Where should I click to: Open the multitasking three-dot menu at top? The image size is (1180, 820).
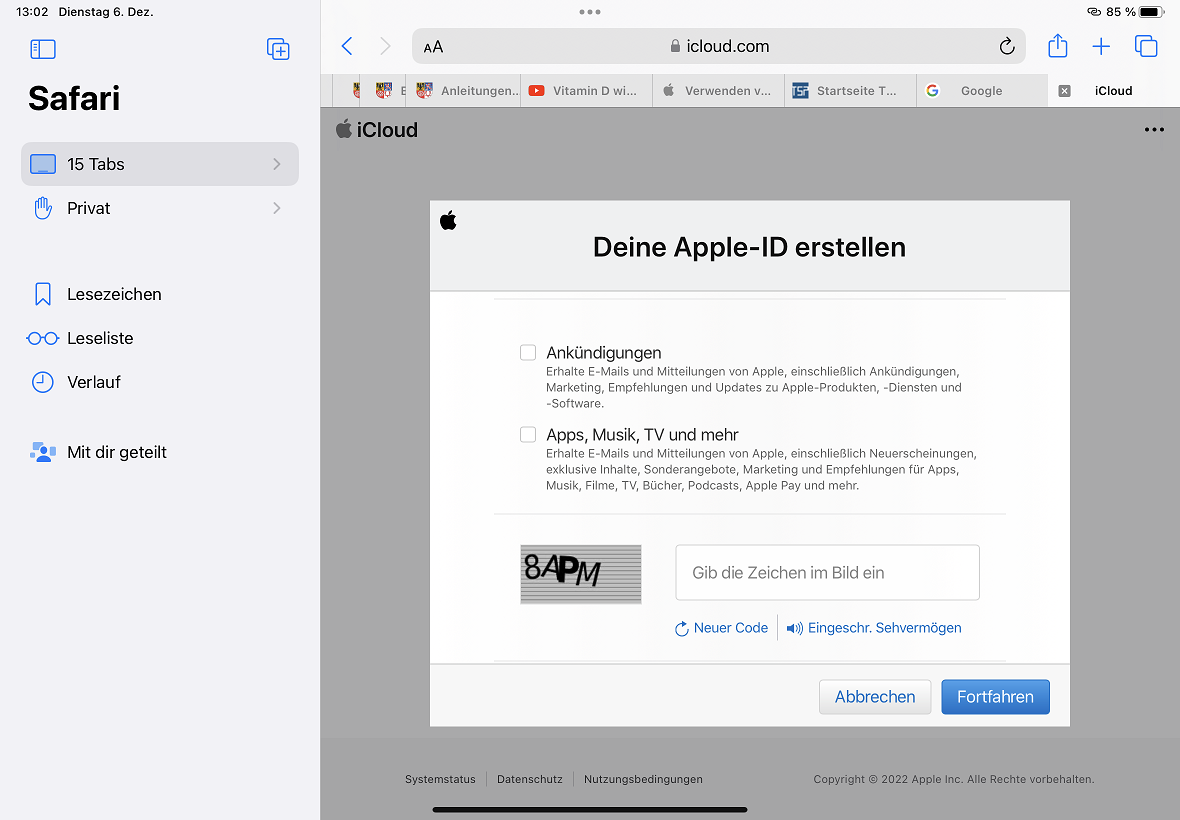[x=590, y=12]
